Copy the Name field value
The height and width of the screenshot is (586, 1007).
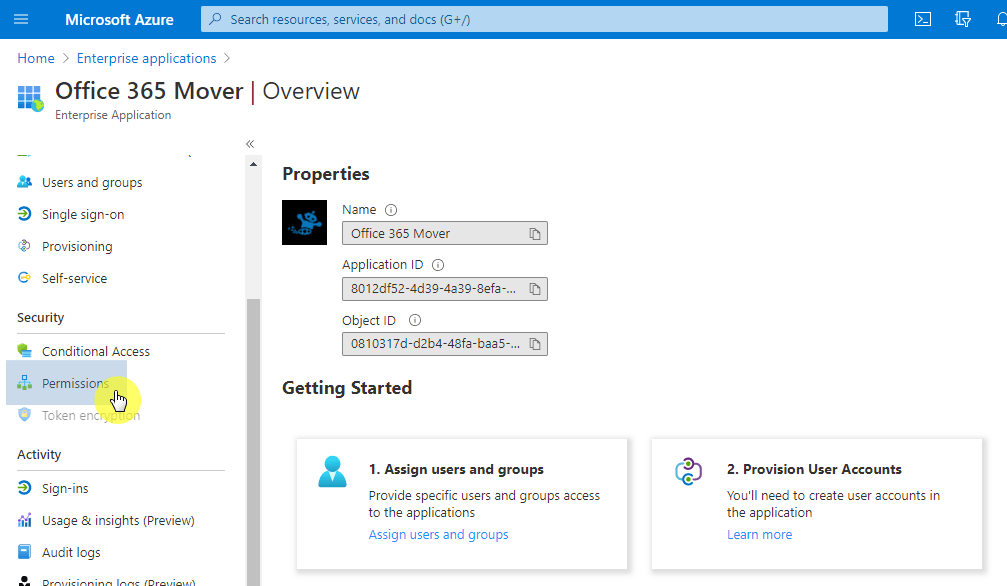[x=534, y=234]
